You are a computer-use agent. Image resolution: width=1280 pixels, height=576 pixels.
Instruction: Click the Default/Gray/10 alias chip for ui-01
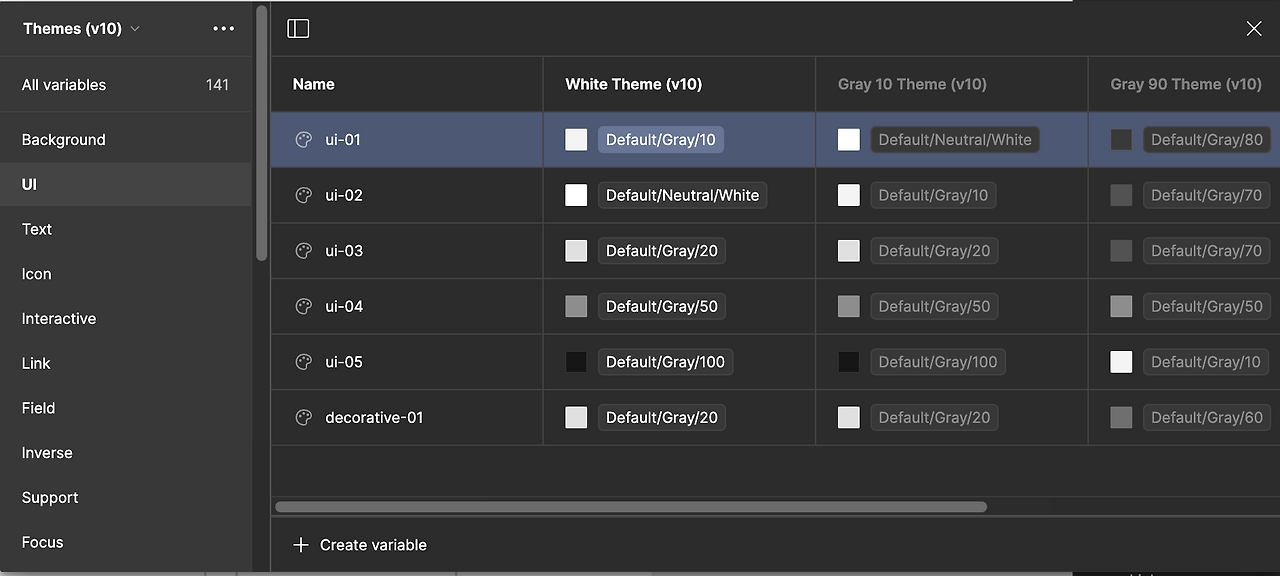point(660,139)
